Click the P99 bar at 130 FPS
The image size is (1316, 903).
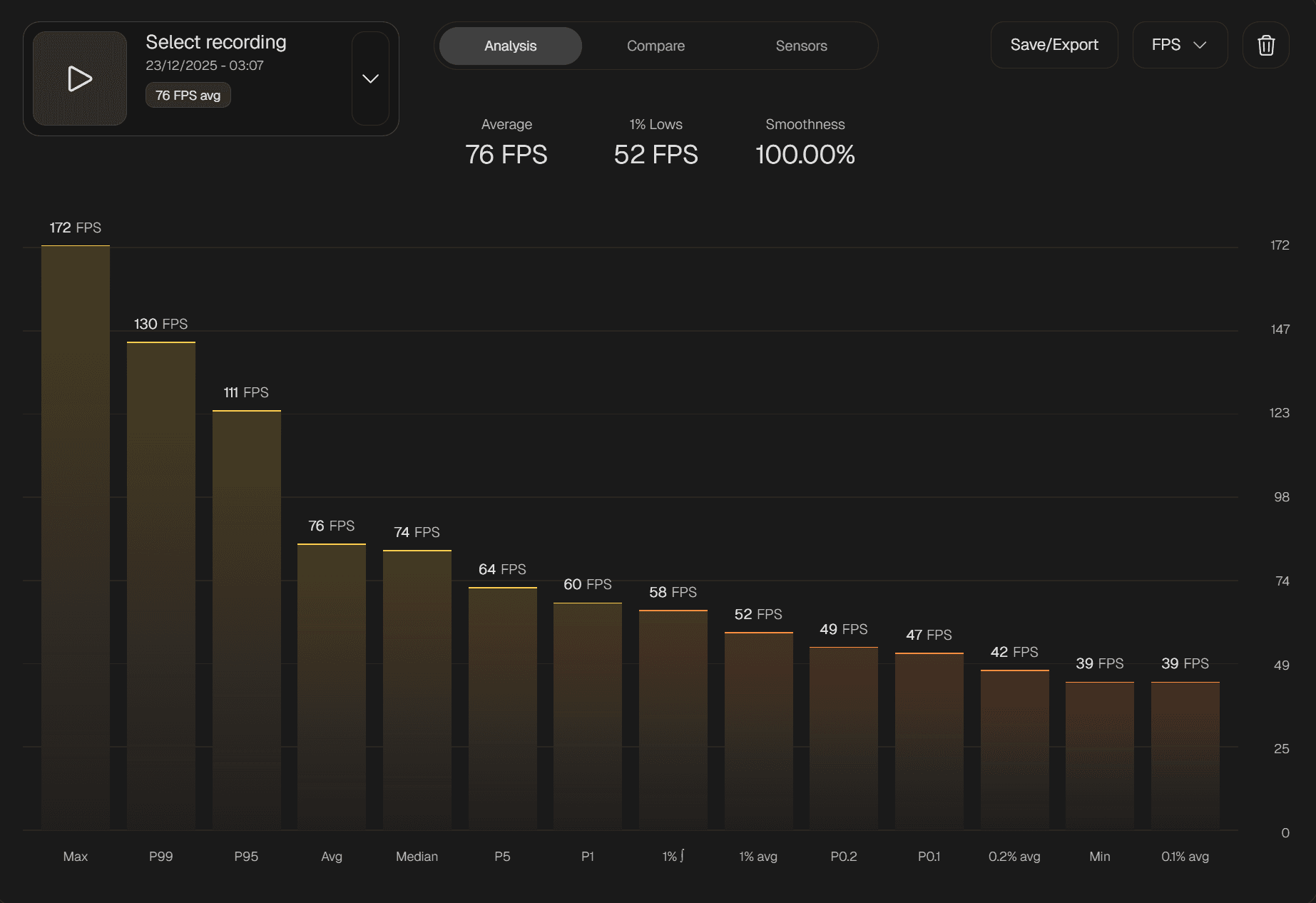click(161, 585)
